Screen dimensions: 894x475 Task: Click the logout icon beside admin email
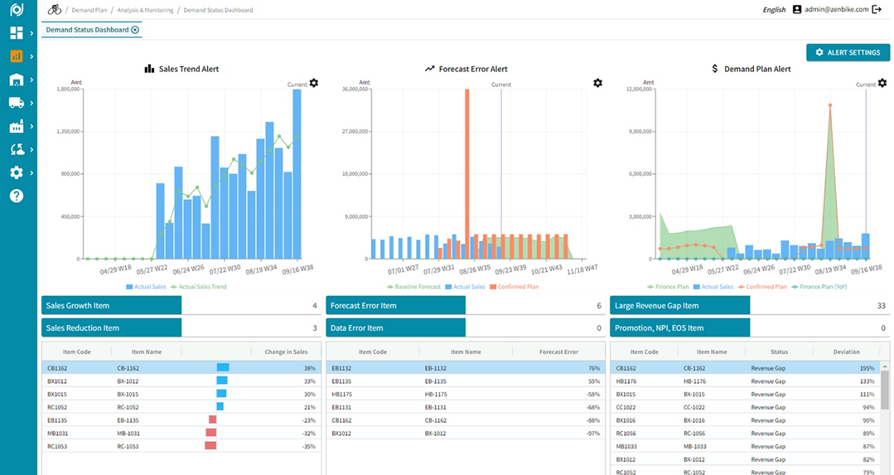pos(877,9)
